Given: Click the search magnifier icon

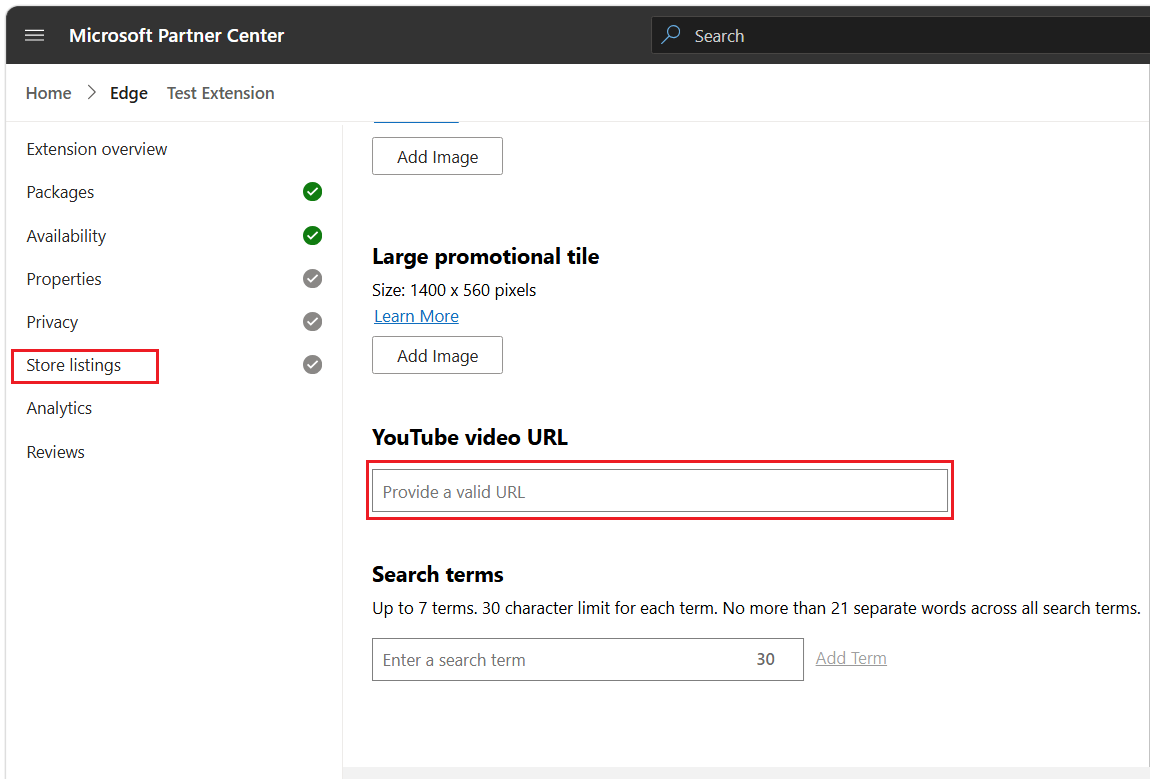Looking at the screenshot, I should [671, 34].
